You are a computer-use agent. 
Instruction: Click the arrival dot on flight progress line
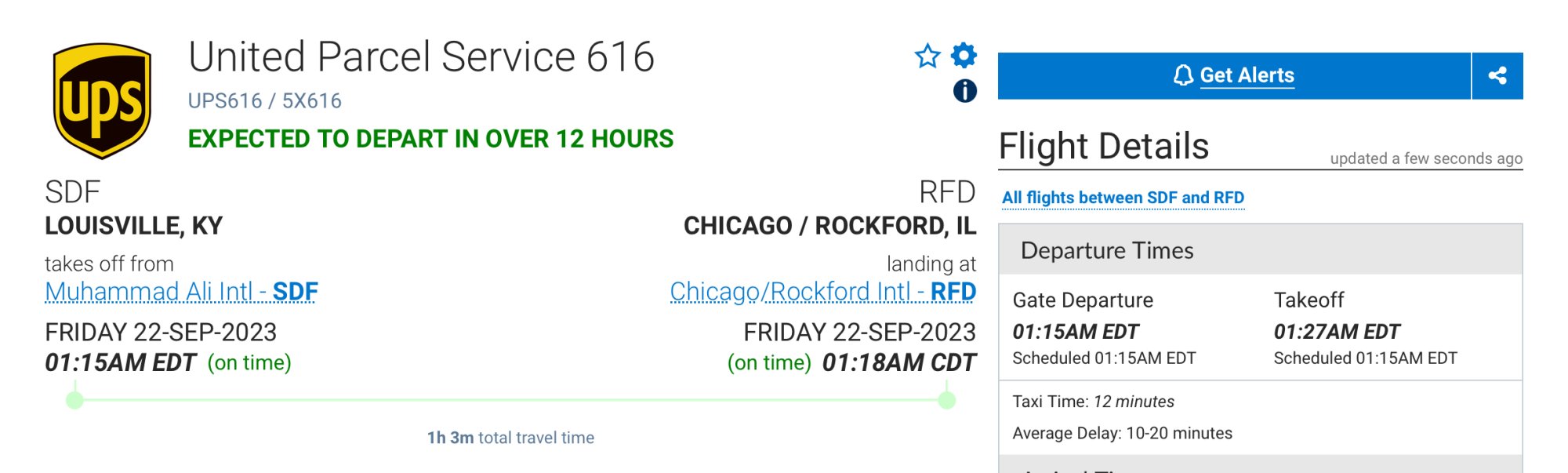pyautogui.click(x=947, y=400)
